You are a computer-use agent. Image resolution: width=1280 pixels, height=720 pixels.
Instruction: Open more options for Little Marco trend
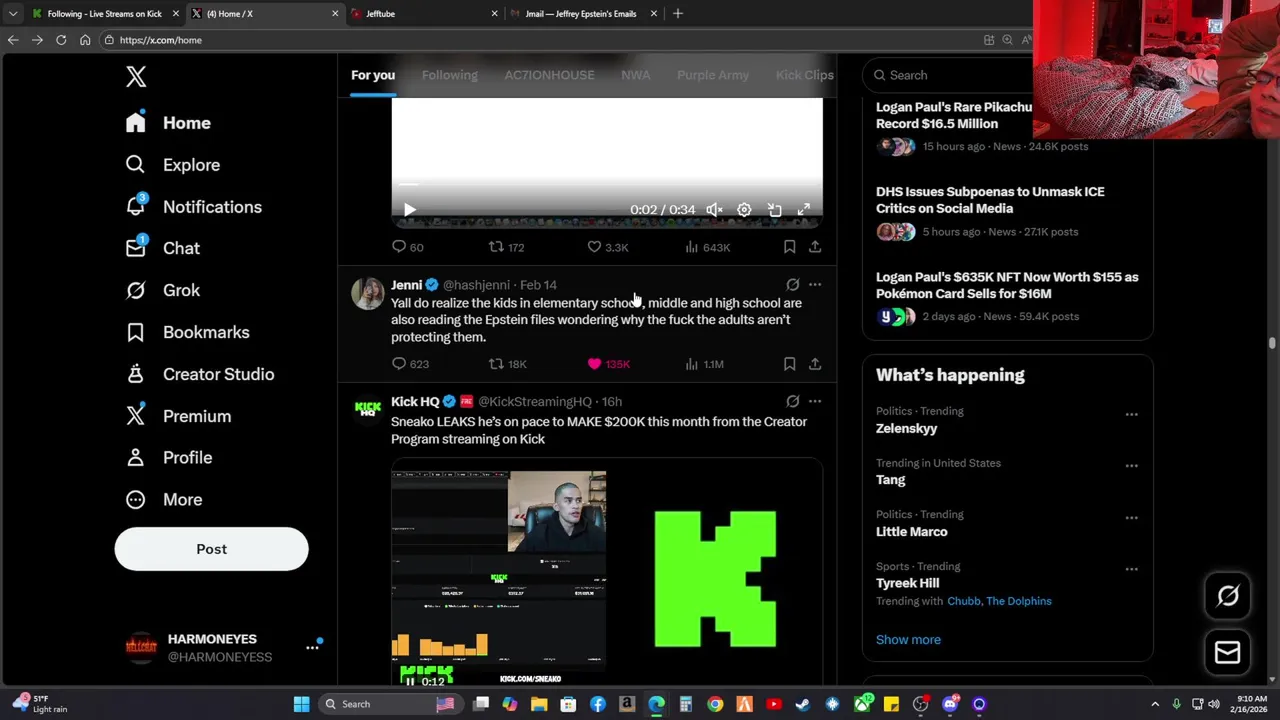point(1131,518)
